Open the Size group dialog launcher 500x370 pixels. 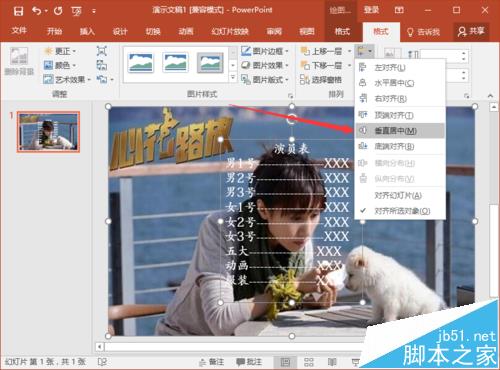pyautogui.click(x=466, y=96)
